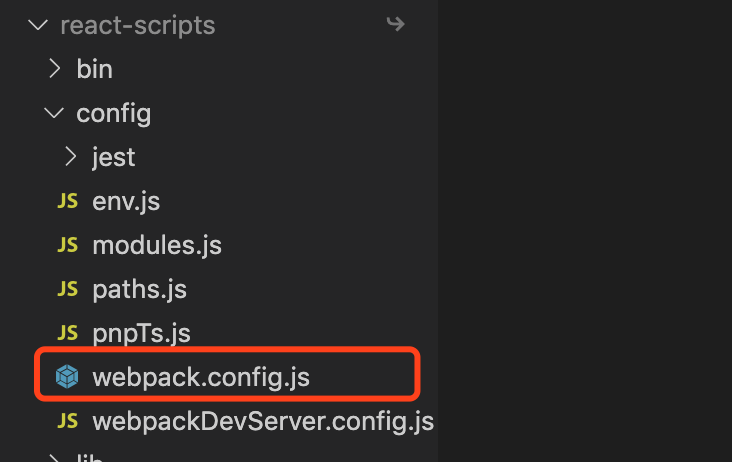The width and height of the screenshot is (732, 462).
Task: Collapse the react-scripts folder chevron
Action: click(39, 25)
